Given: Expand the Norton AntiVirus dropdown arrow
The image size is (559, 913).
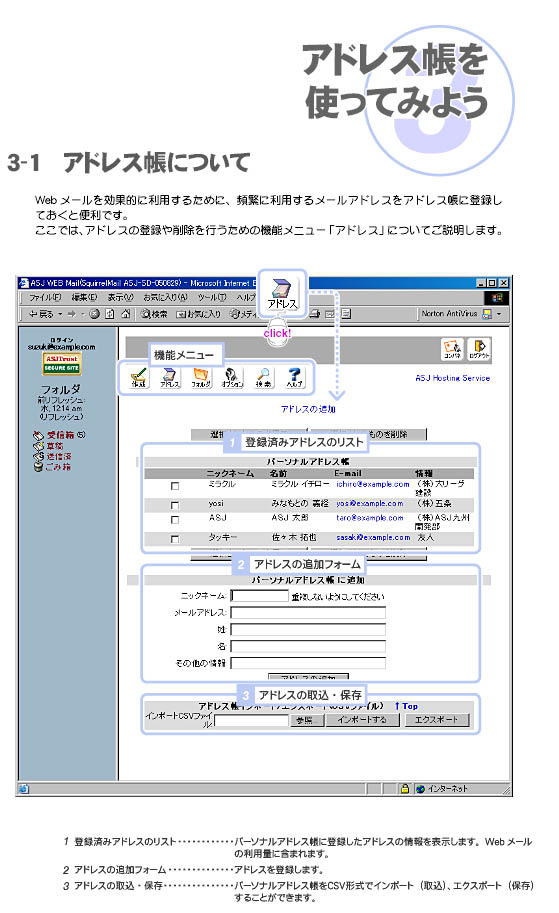Looking at the screenshot, I should click(x=499, y=314).
